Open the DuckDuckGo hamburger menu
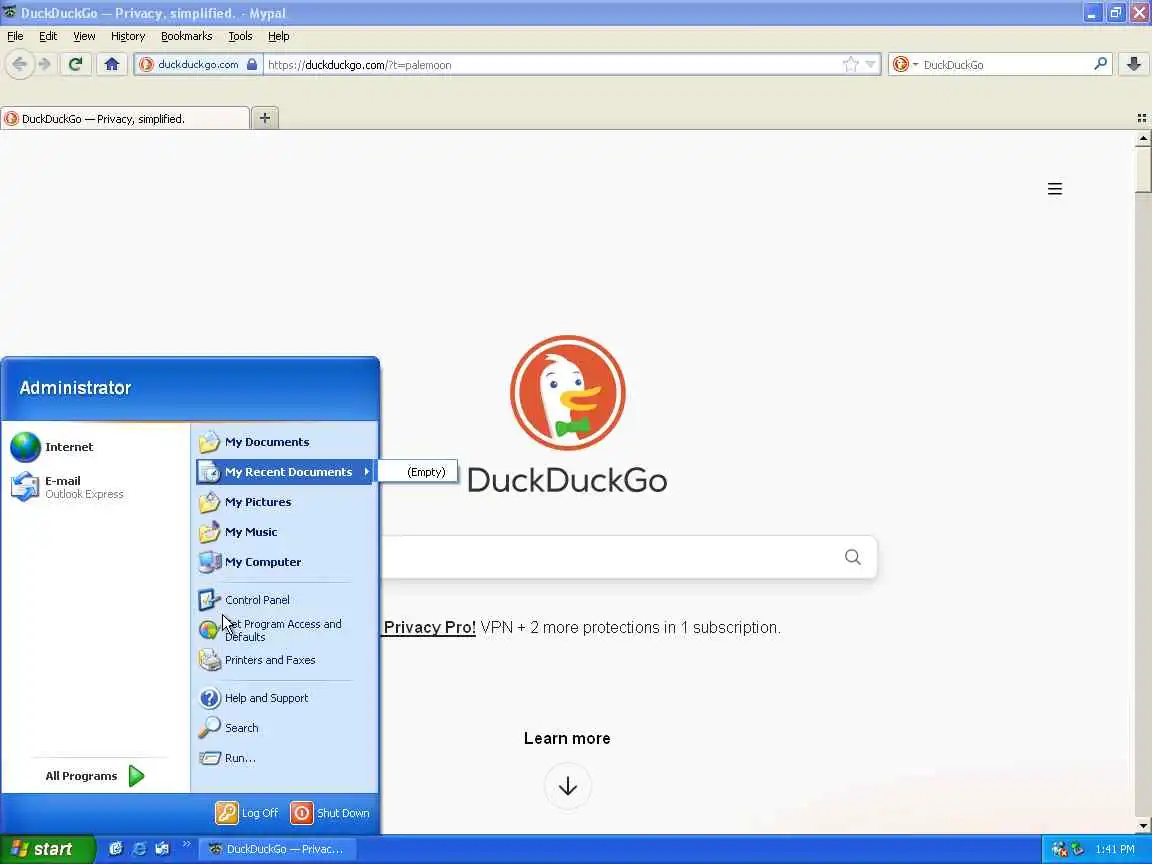The width and height of the screenshot is (1152, 864). 1054,189
